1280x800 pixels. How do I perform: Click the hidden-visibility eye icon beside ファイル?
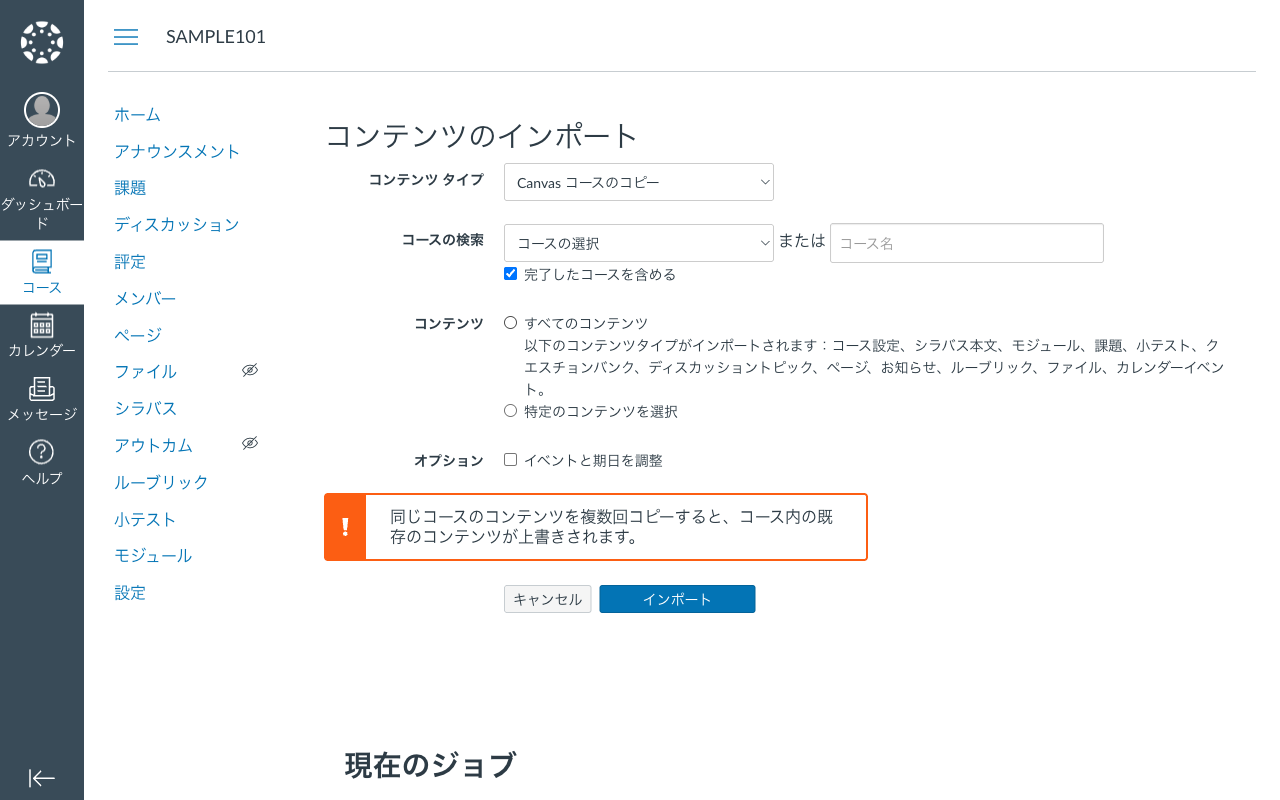pos(249,369)
